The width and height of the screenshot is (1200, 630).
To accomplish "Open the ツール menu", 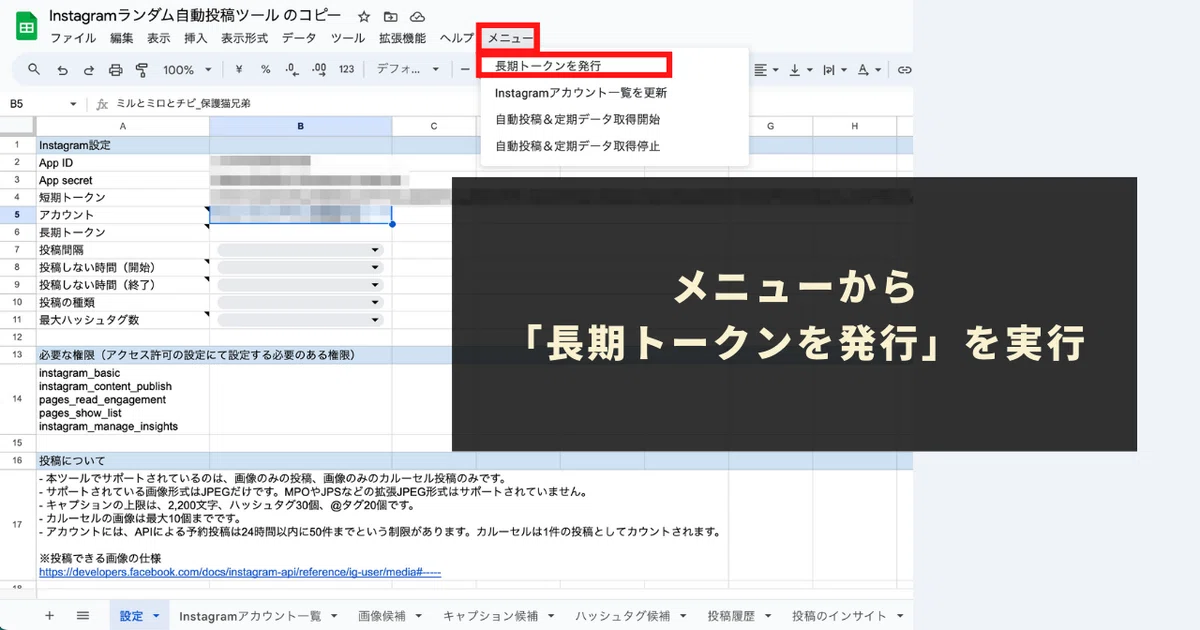I will click(348, 38).
